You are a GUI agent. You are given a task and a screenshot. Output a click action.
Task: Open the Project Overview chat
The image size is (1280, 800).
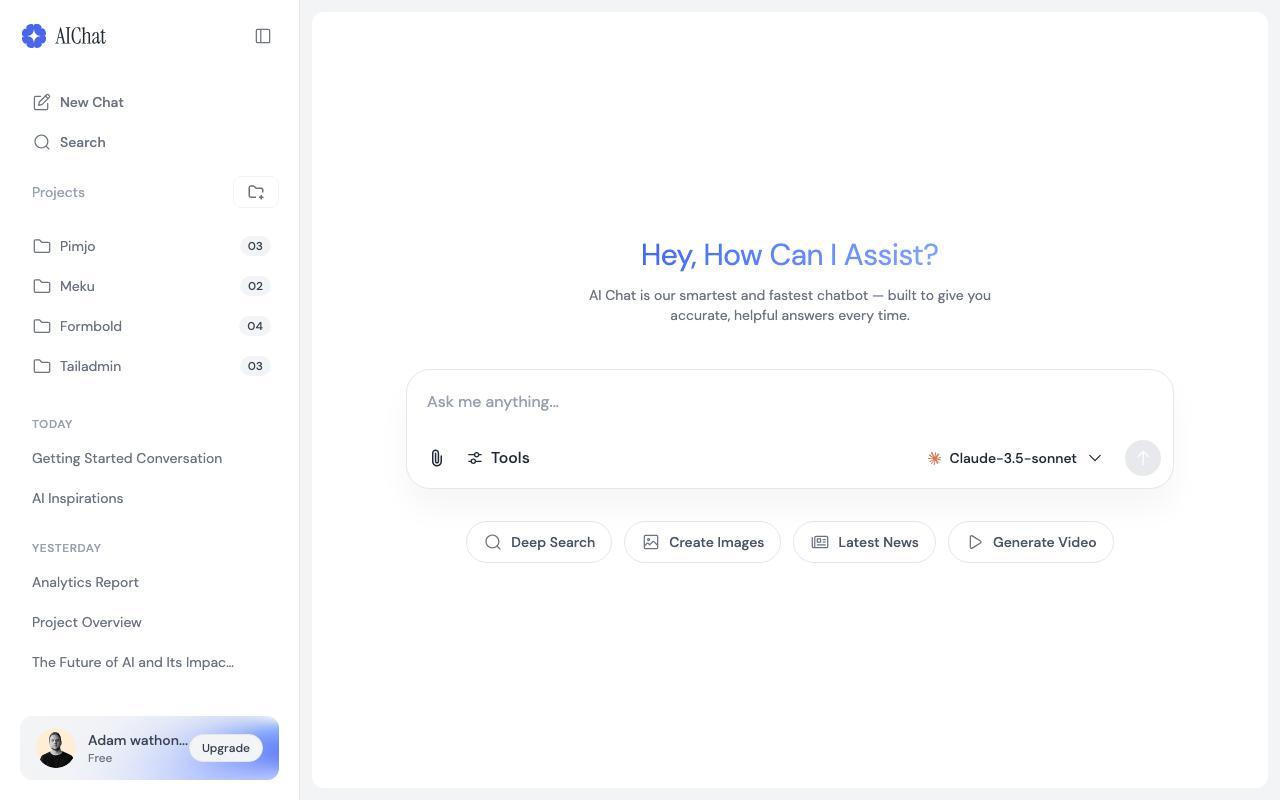(x=87, y=622)
